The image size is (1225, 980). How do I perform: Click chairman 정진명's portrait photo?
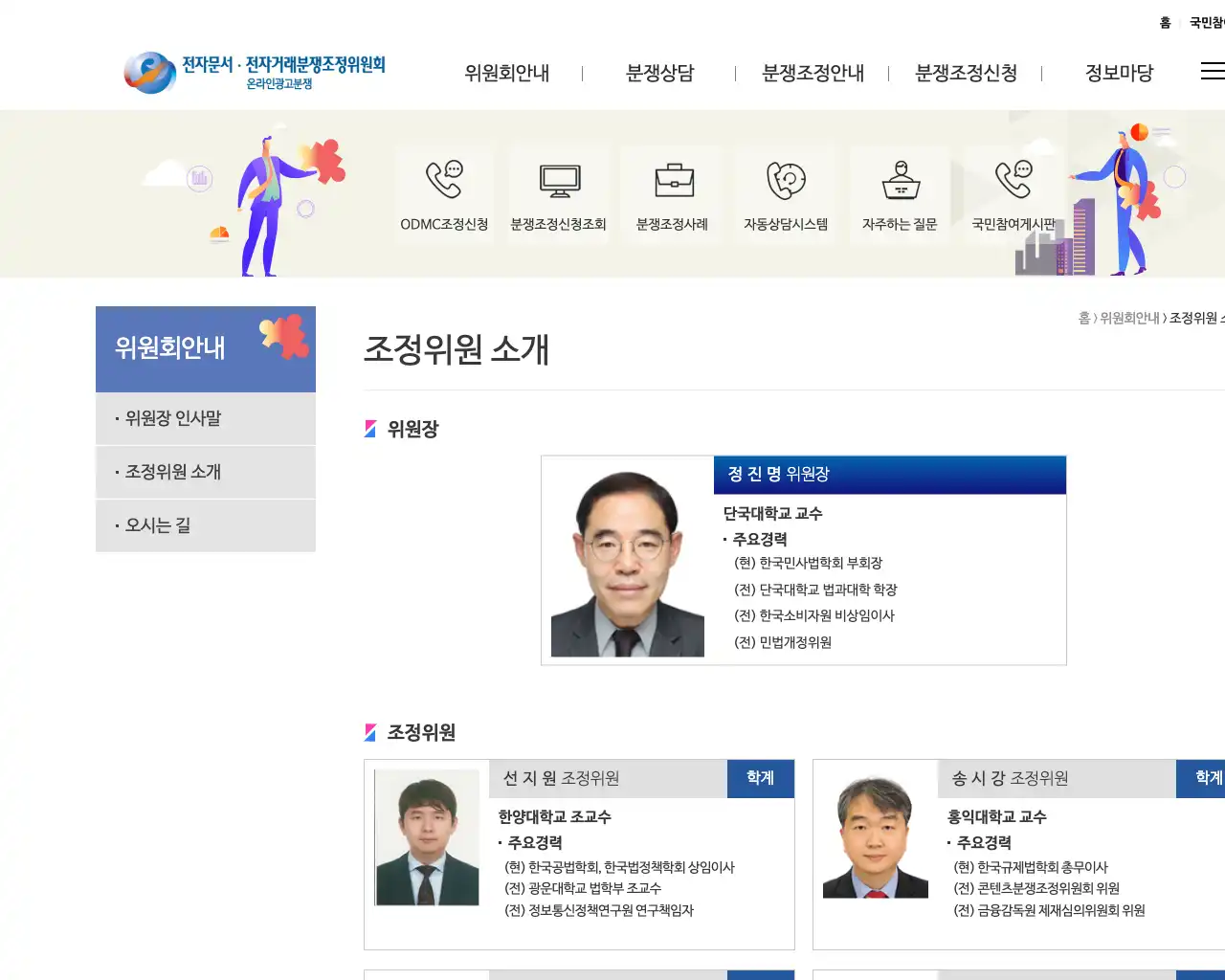tap(627, 559)
